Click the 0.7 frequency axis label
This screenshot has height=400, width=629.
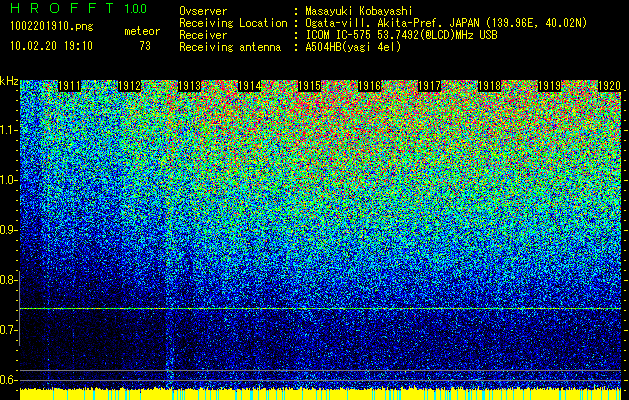[x=8, y=330]
